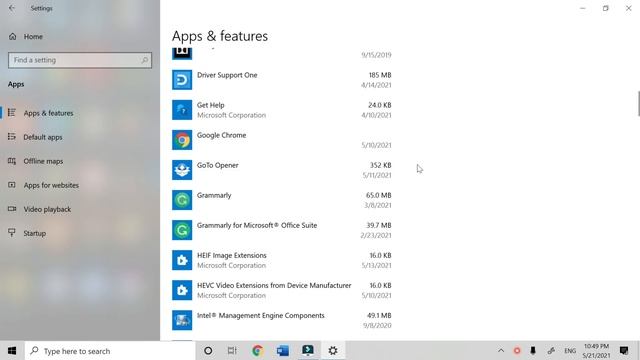Screen dimensions: 640x360
Task: Open the action center notifications icon
Action: pyautogui.click(x=624, y=351)
